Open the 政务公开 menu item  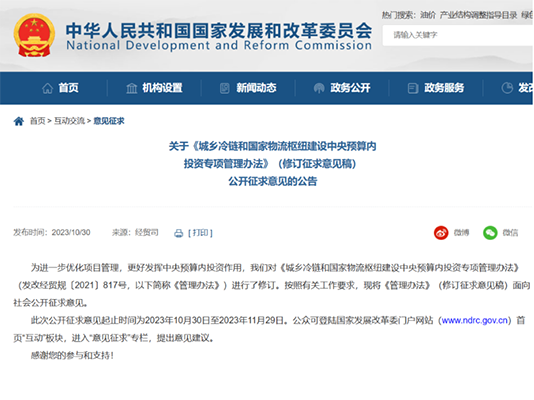pyautogui.click(x=350, y=88)
